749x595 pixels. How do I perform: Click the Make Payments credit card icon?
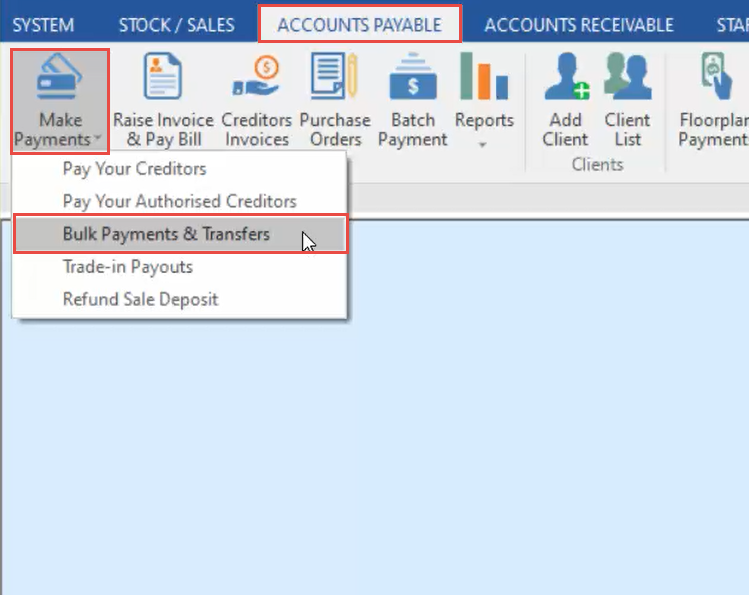[x=60, y=80]
